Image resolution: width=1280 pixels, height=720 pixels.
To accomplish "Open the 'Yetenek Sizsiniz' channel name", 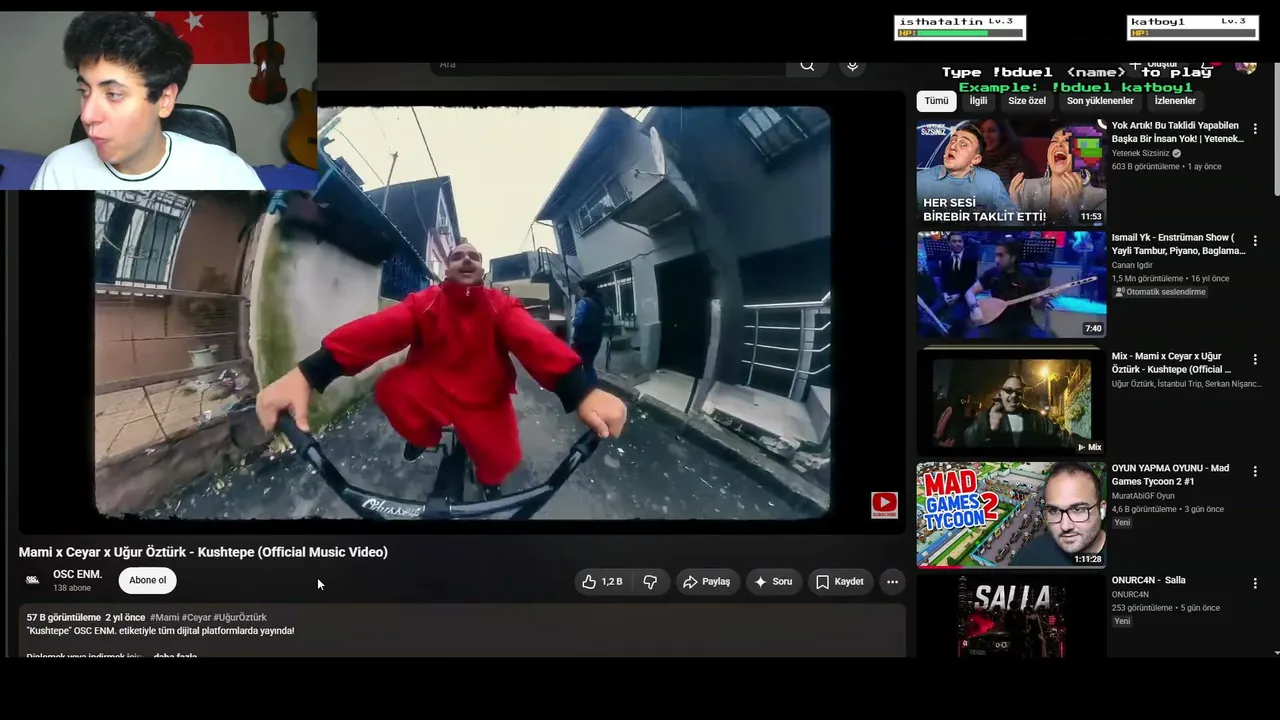I will pos(1140,154).
